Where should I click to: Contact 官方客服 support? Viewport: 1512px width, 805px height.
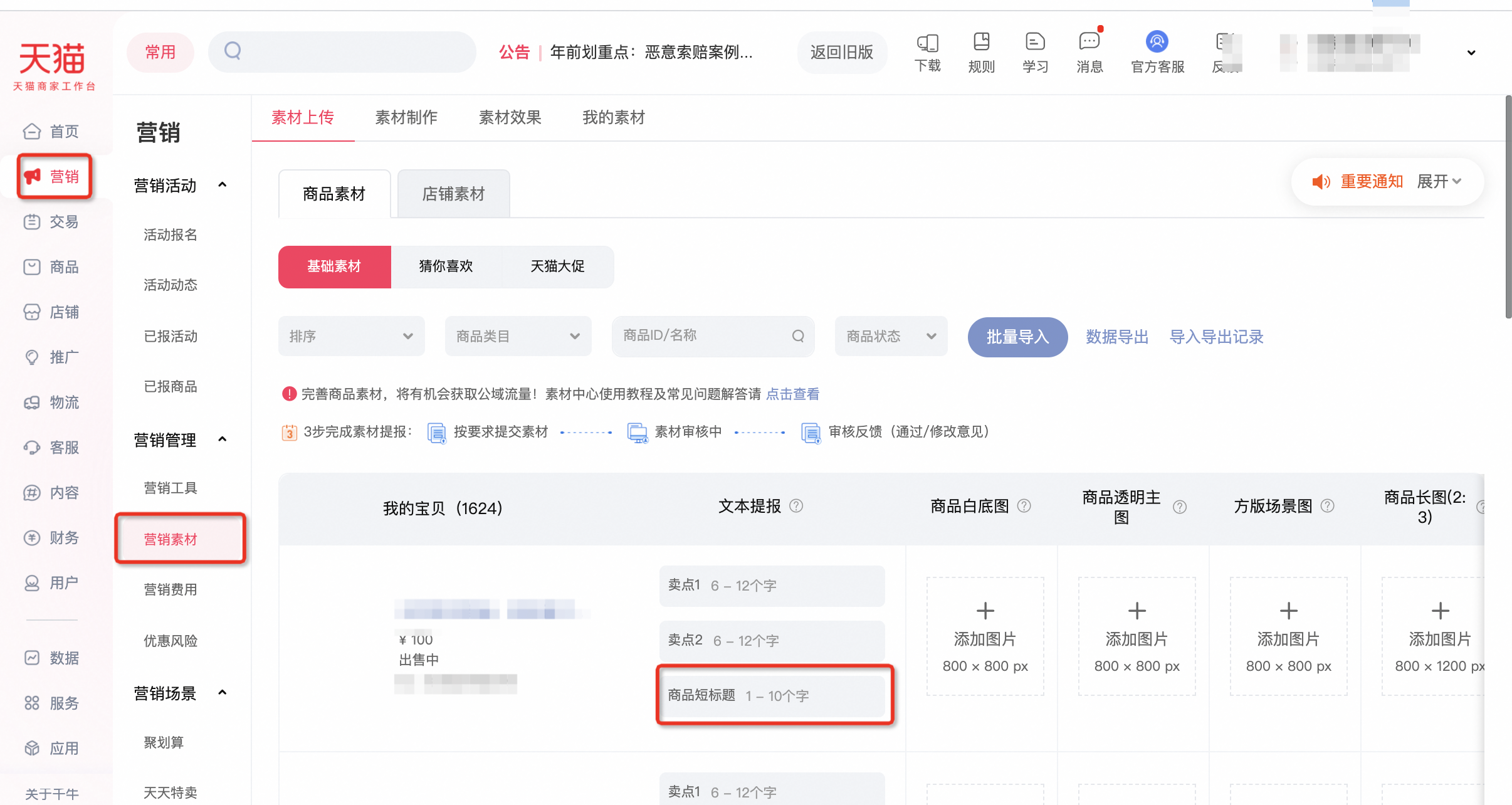1157,53
